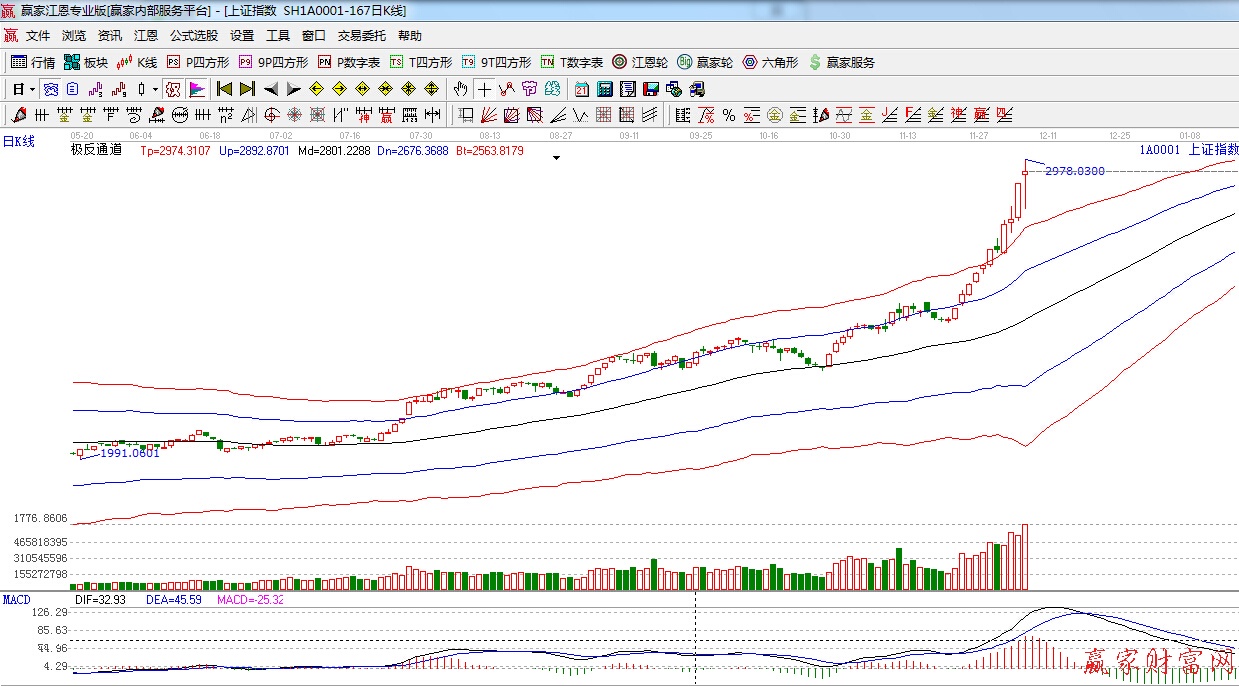
Task: Expand the small black arrow below indicator values
Action: point(556,158)
